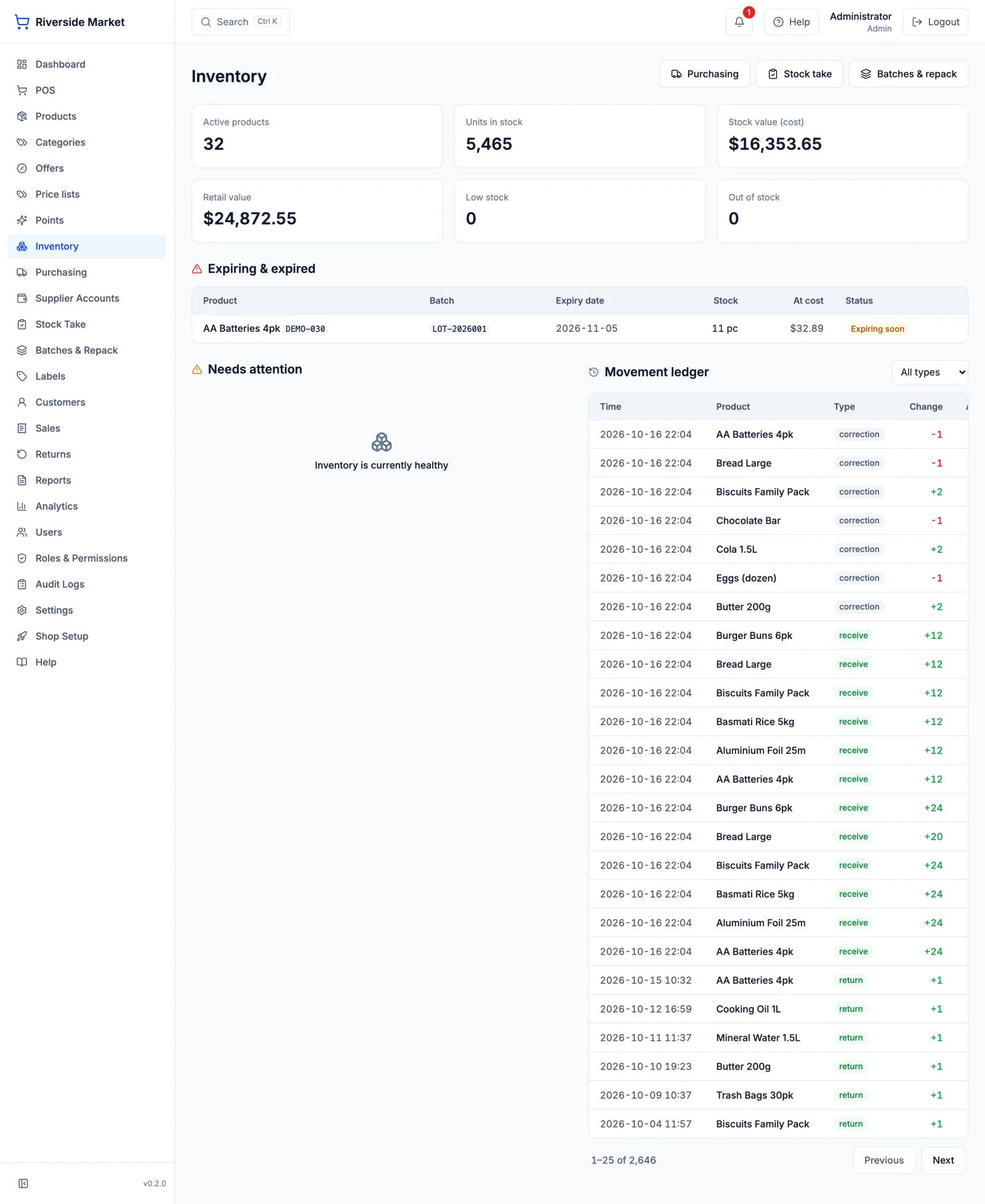This screenshot has height=1204, width=985.
Task: Click the Riverside Market cart logo
Action: [x=22, y=22]
